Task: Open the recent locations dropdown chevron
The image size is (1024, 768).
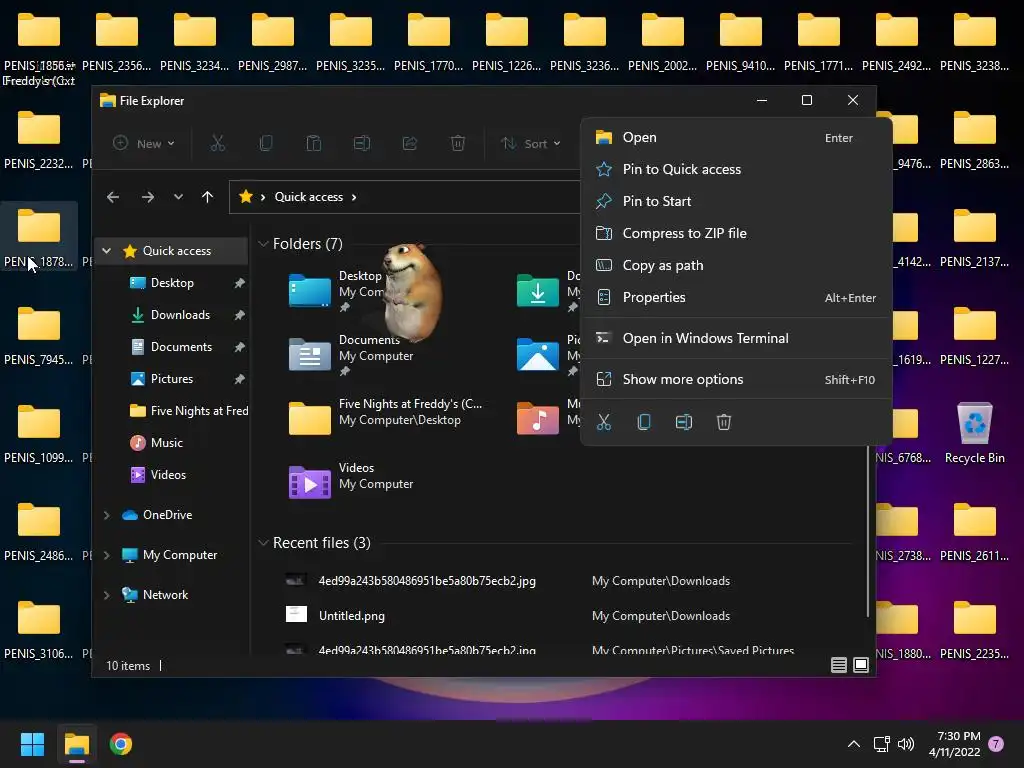Action: pyautogui.click(x=178, y=197)
